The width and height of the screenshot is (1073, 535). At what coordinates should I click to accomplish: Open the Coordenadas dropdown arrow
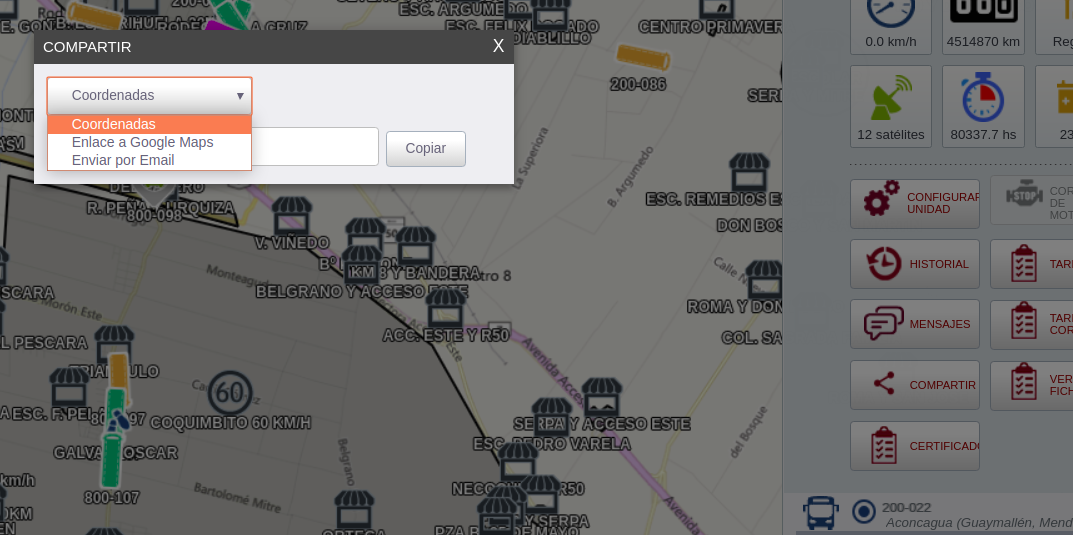[x=240, y=96]
